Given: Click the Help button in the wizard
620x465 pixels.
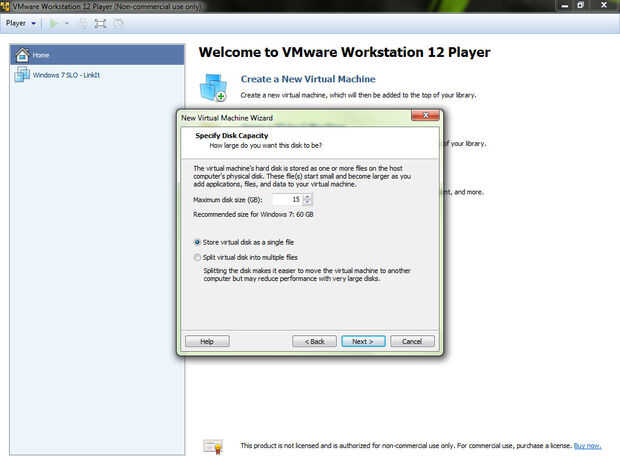Looking at the screenshot, I should 207,341.
